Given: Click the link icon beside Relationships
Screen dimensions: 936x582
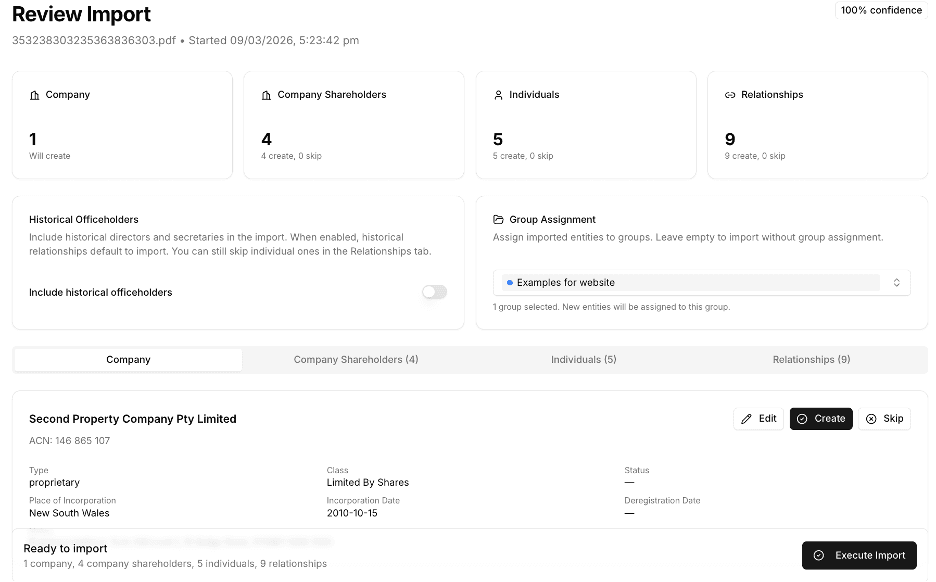Looking at the screenshot, I should 730,95.
